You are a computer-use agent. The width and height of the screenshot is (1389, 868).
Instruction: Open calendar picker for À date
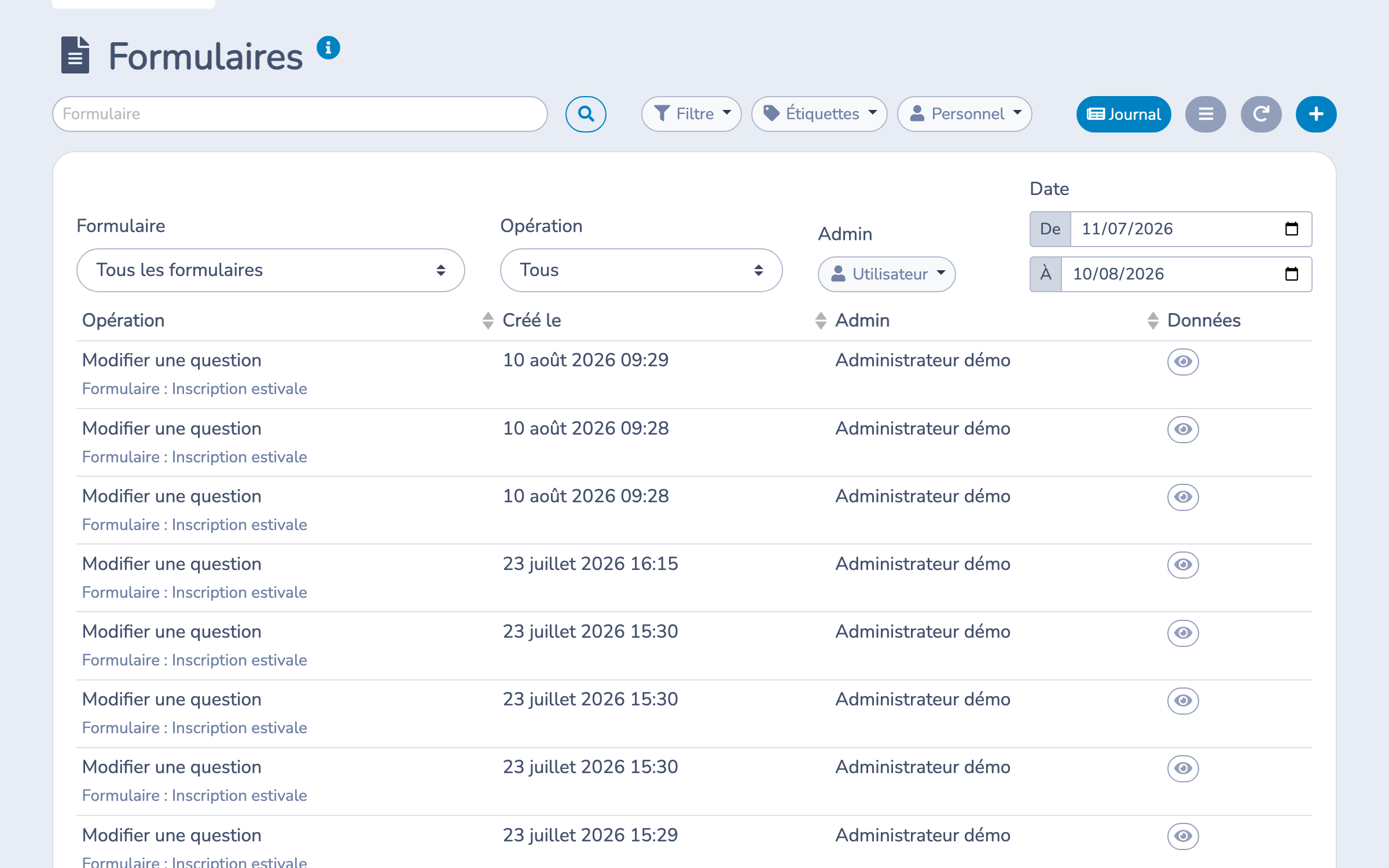tap(1291, 274)
